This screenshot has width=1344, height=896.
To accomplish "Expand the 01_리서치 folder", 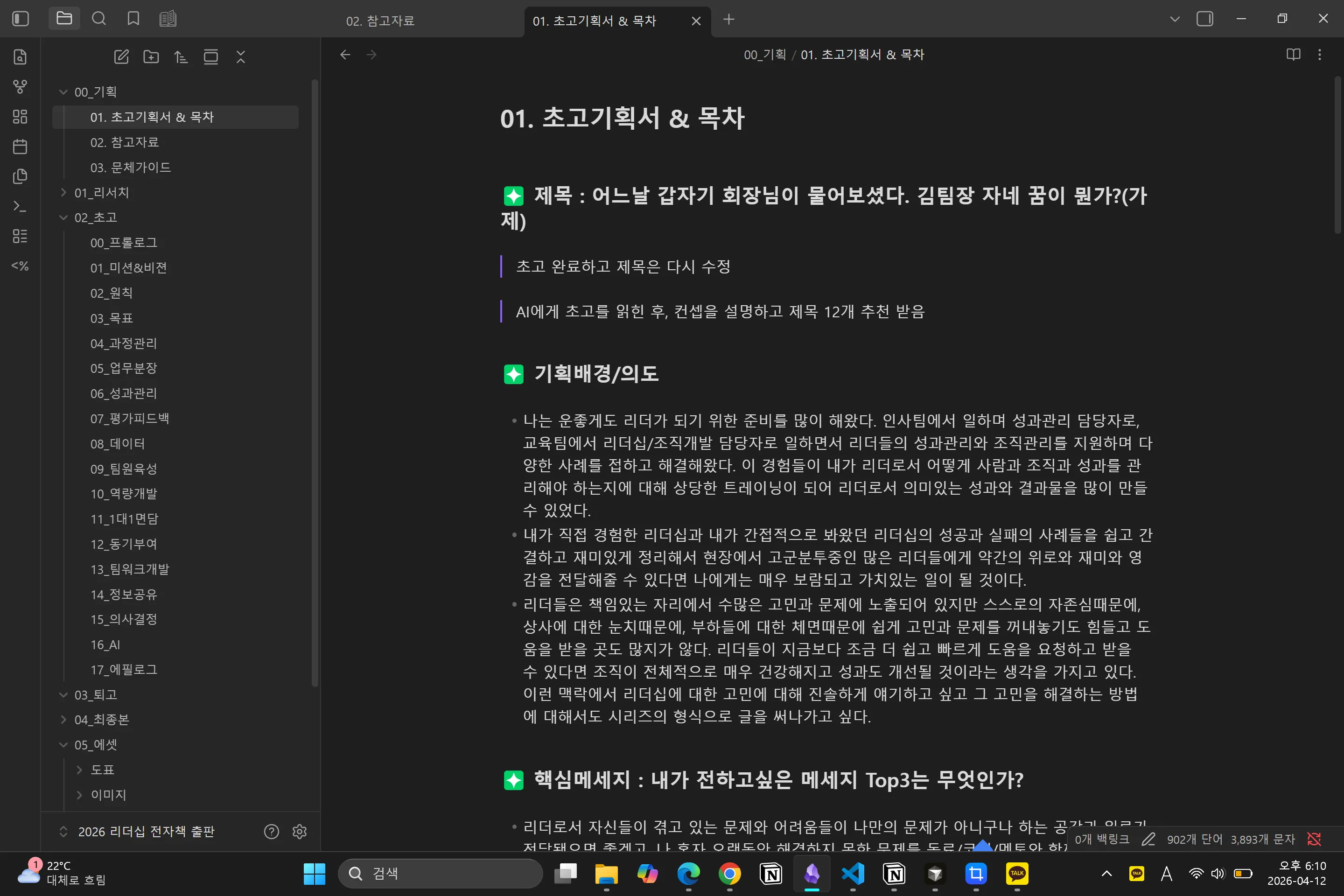I will (x=102, y=193).
